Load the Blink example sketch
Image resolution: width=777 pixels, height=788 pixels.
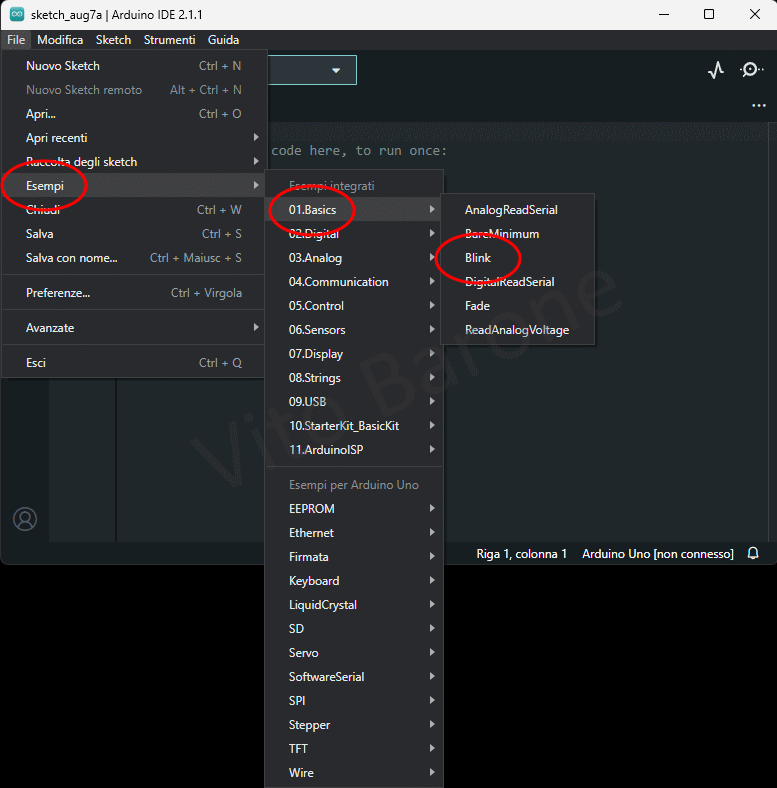(518, 258)
